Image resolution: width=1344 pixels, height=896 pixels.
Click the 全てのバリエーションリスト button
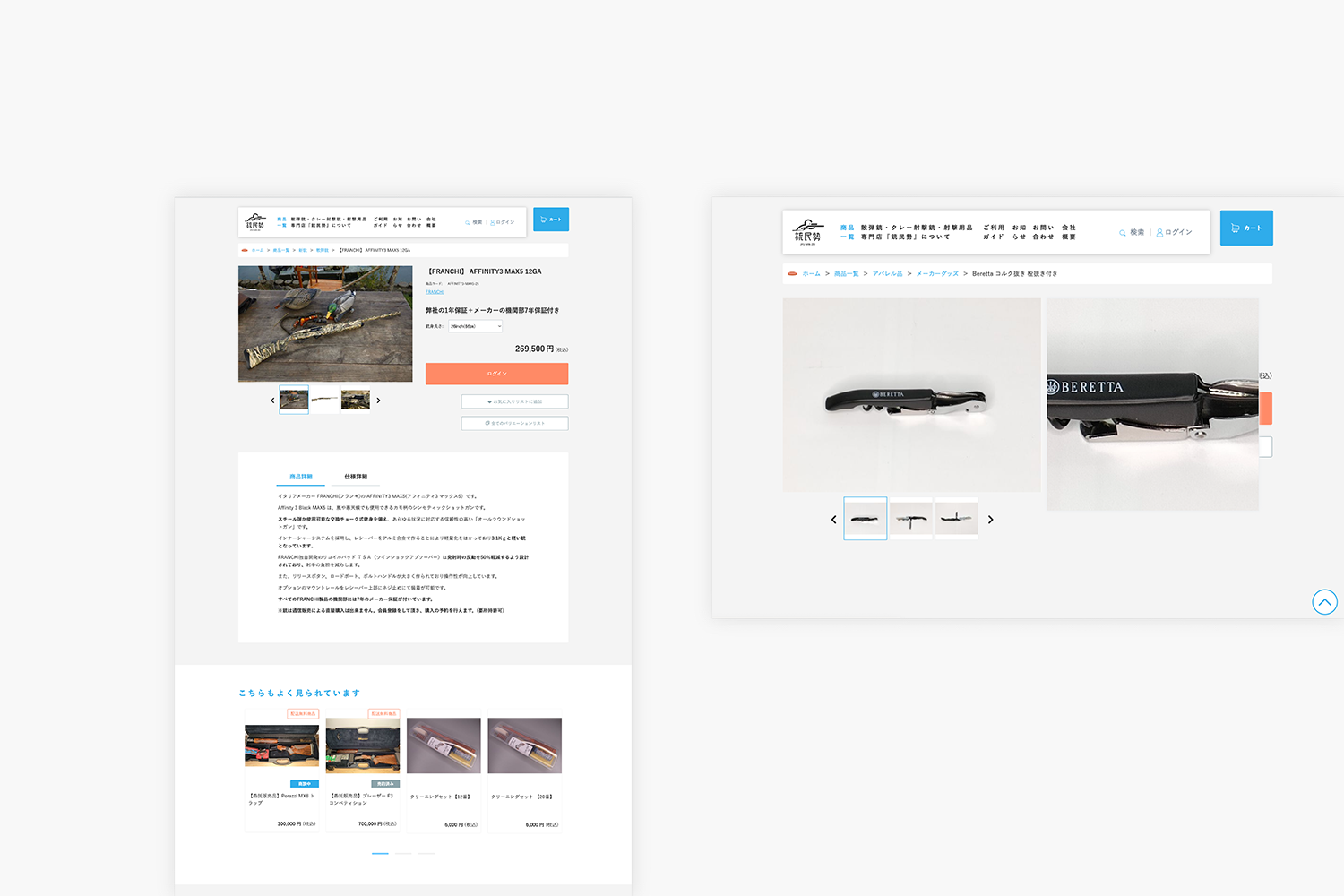[514, 423]
